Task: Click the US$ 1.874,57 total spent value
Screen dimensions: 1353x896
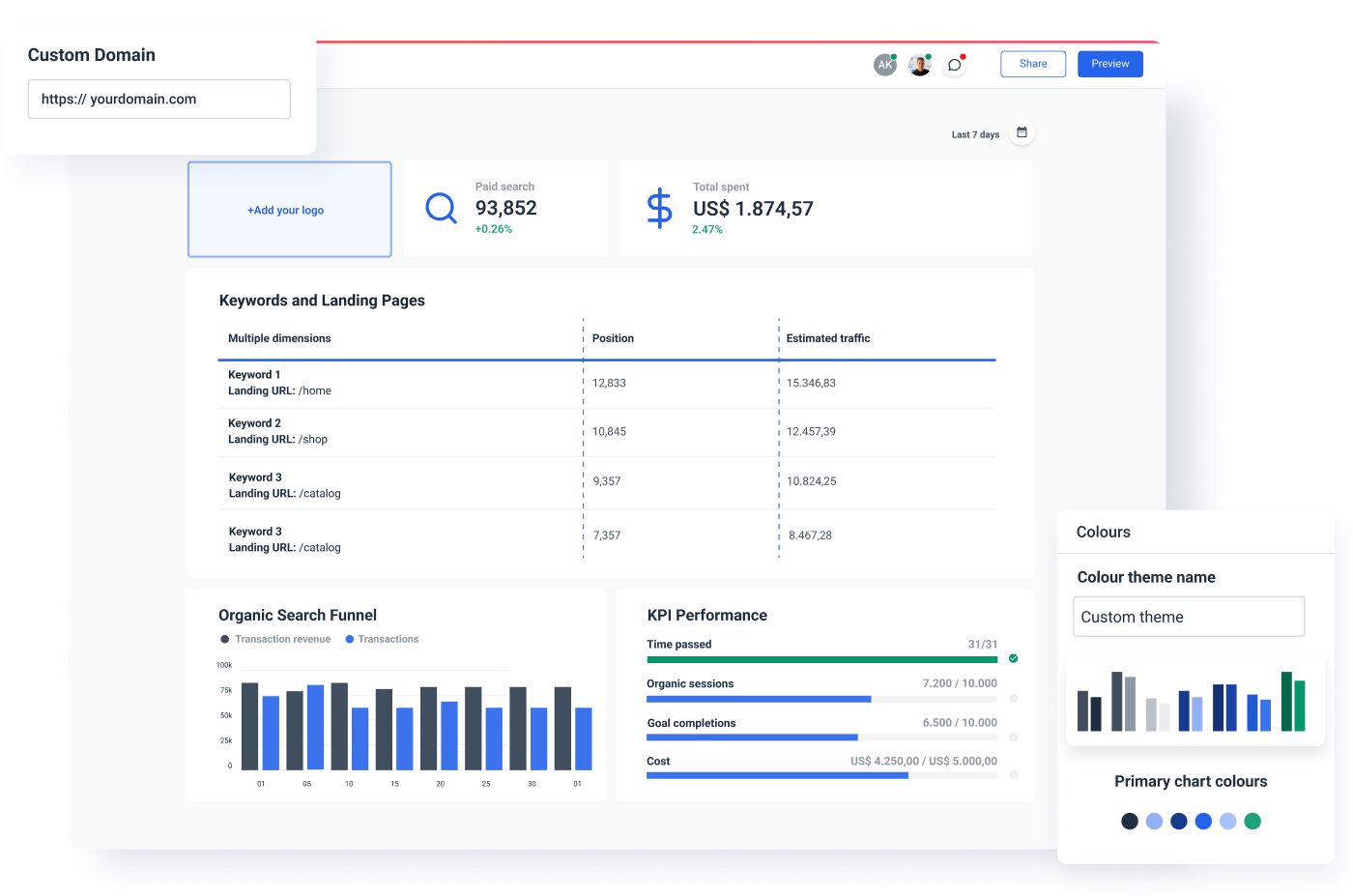Action: tap(753, 209)
